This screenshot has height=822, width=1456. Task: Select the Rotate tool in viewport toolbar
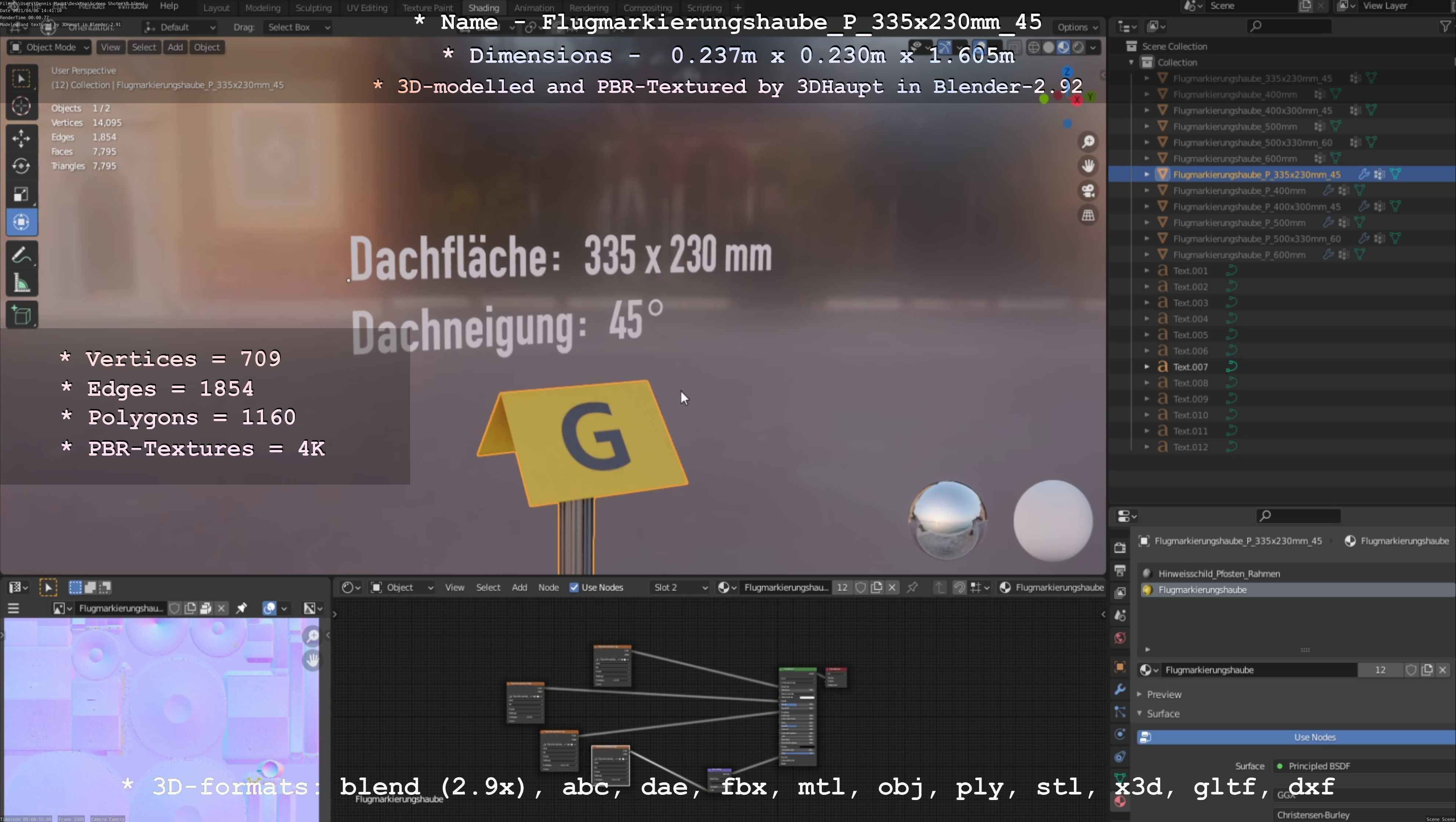[x=21, y=166]
